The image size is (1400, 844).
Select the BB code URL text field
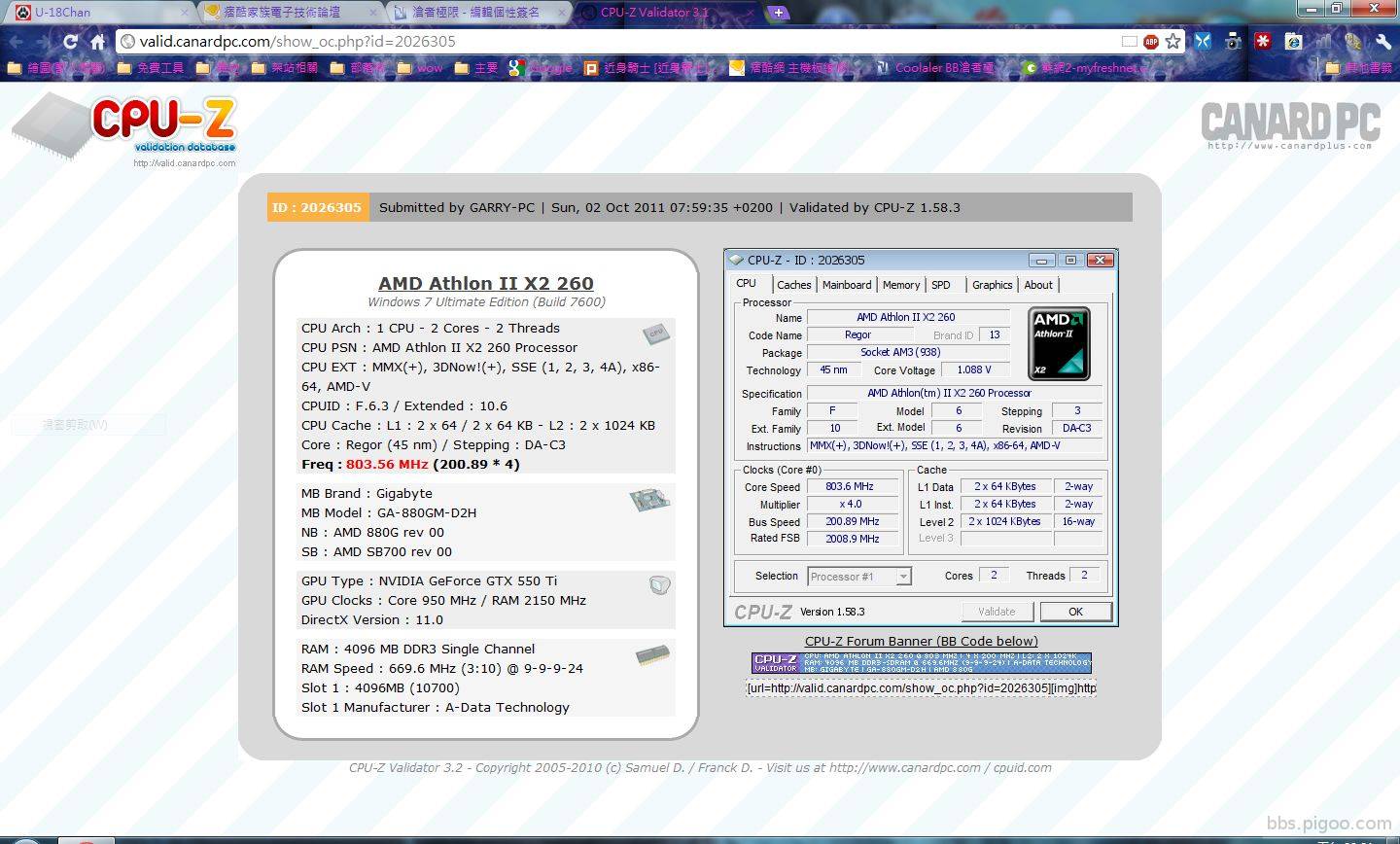pos(921,687)
